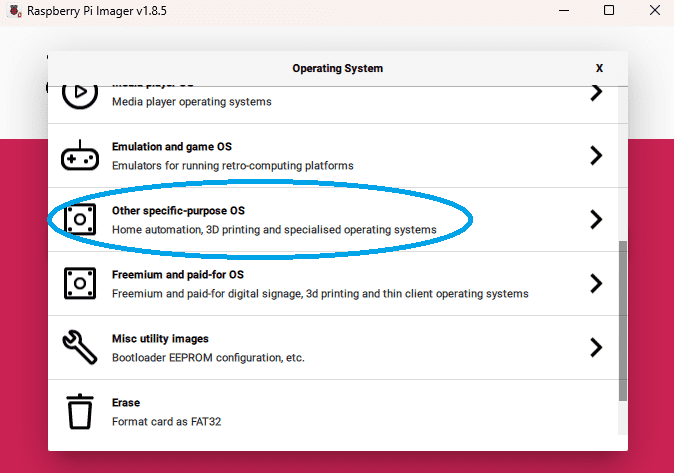674x473 pixels.
Task: Click the trash can Erase icon
Action: pos(80,411)
